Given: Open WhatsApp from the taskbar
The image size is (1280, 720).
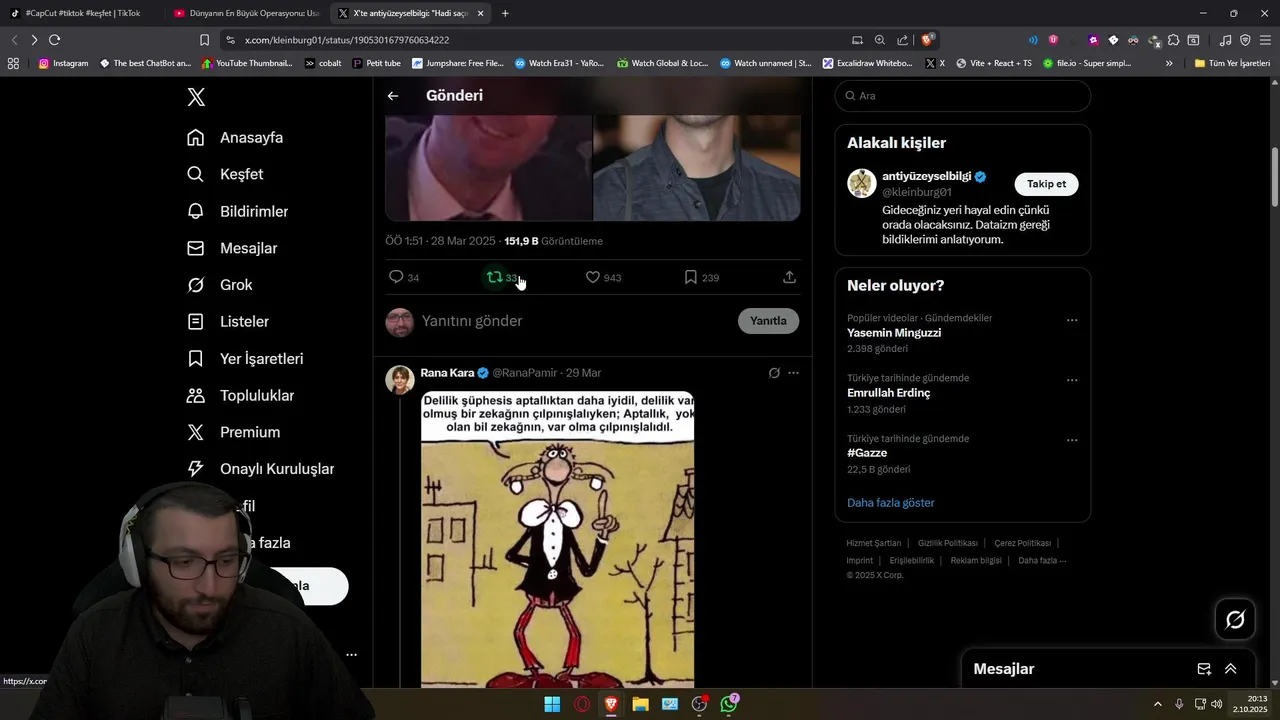Looking at the screenshot, I should click(x=729, y=704).
